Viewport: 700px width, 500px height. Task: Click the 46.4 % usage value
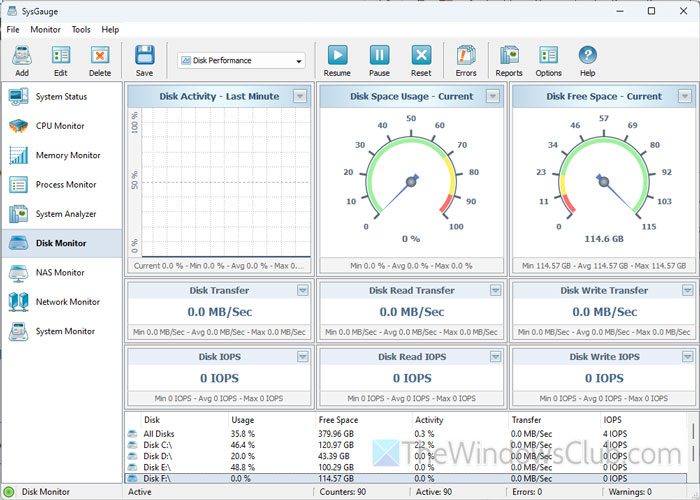pyautogui.click(x=243, y=445)
